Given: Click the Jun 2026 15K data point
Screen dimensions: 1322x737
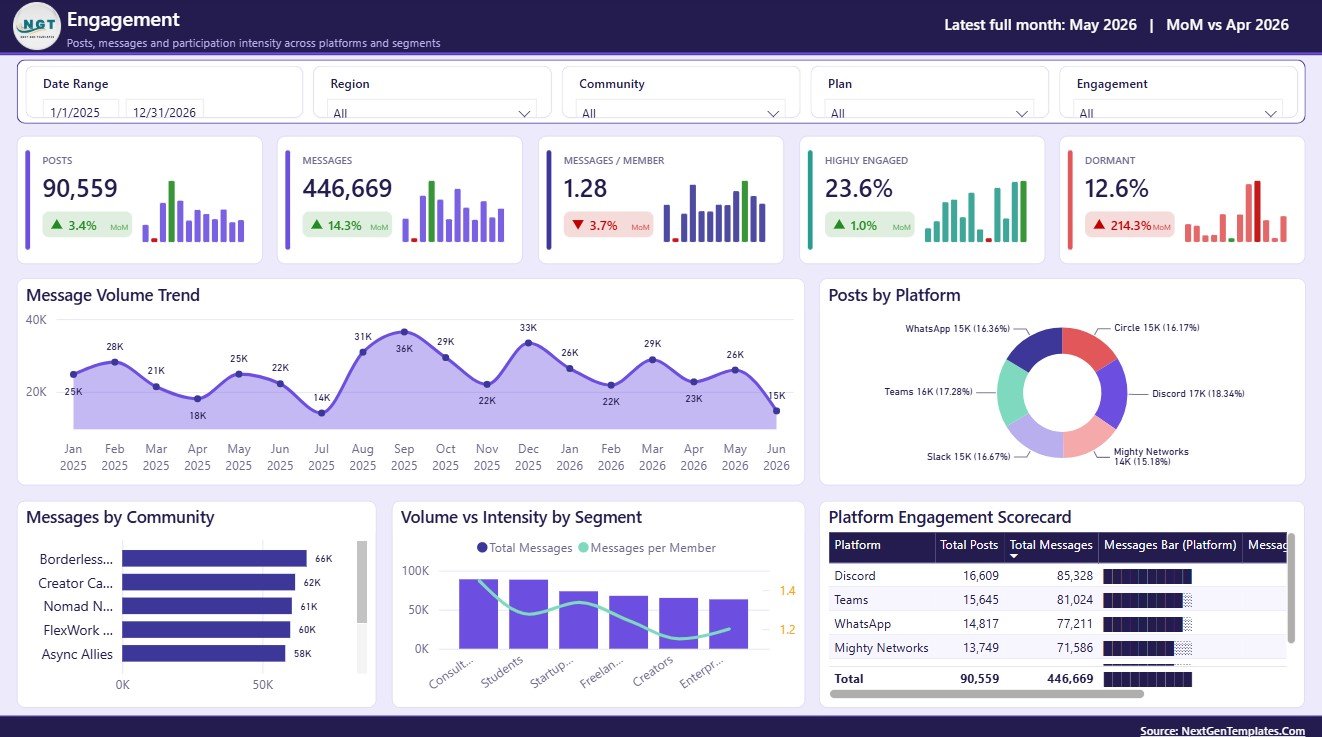Looking at the screenshot, I should pyautogui.click(x=776, y=410).
